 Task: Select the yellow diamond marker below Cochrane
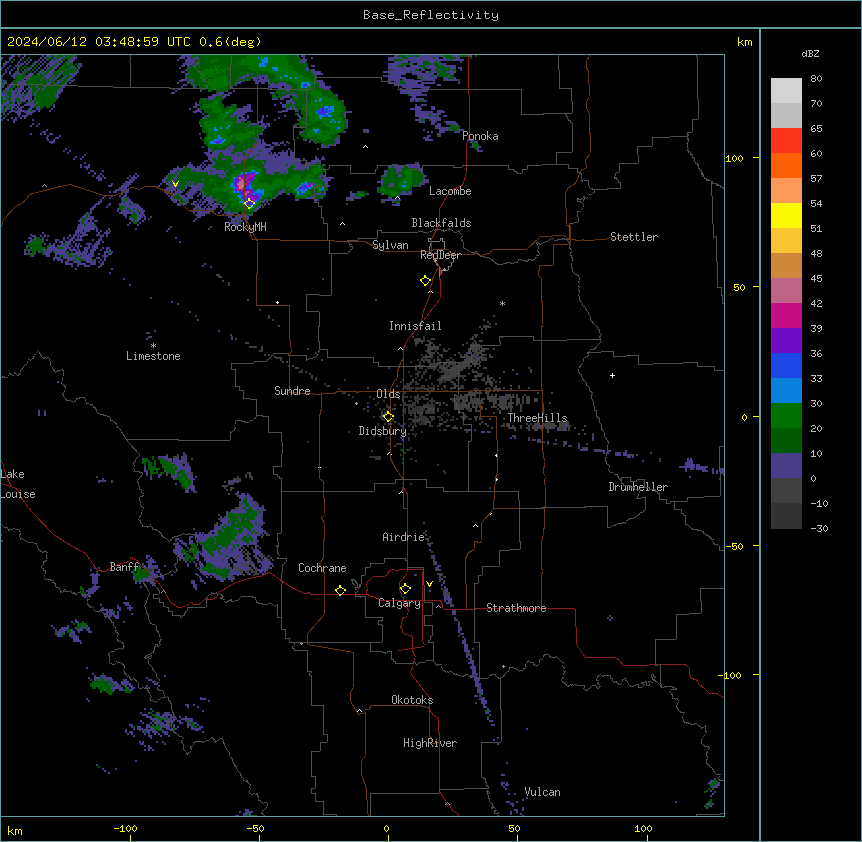click(340, 590)
